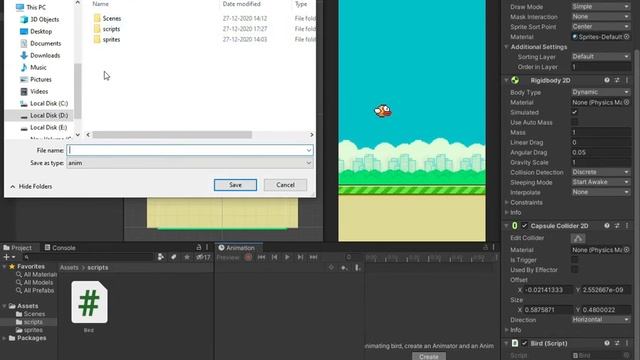640x360 pixels.
Task: Open Pictures in the navigation pane
Action: (x=36, y=79)
